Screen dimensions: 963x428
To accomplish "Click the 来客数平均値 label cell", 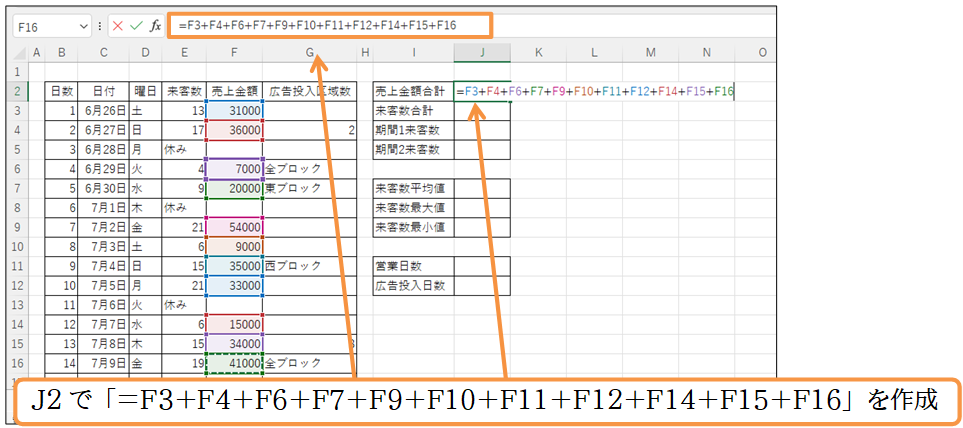I will tap(414, 189).
